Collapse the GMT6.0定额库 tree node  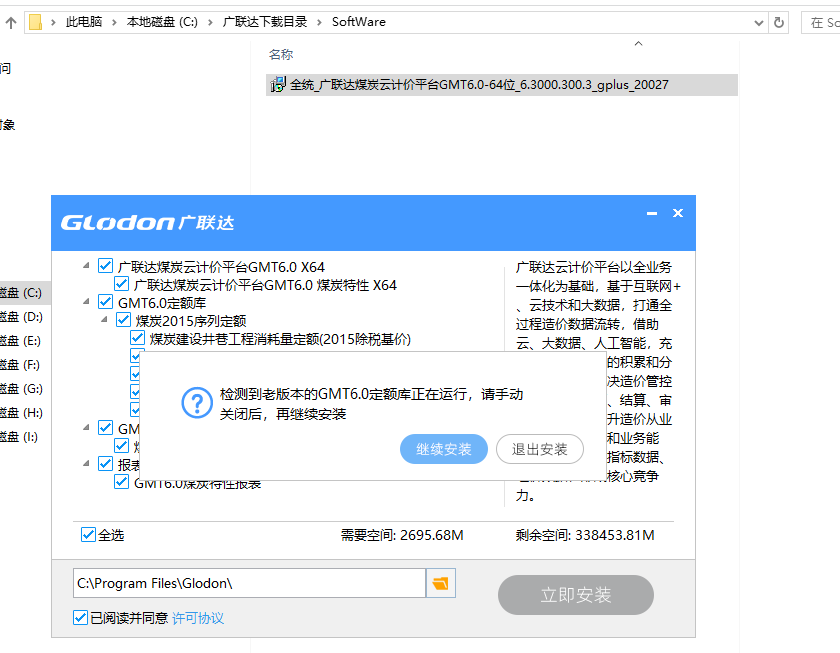pyautogui.click(x=86, y=302)
